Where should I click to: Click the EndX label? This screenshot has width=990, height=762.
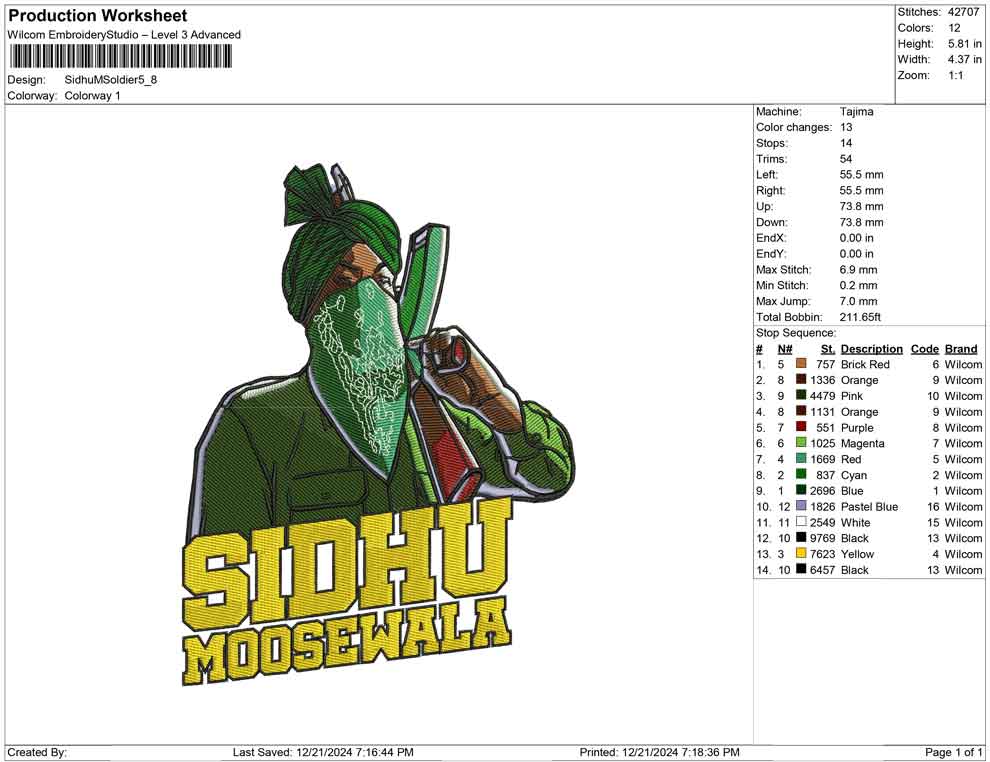[x=771, y=237]
